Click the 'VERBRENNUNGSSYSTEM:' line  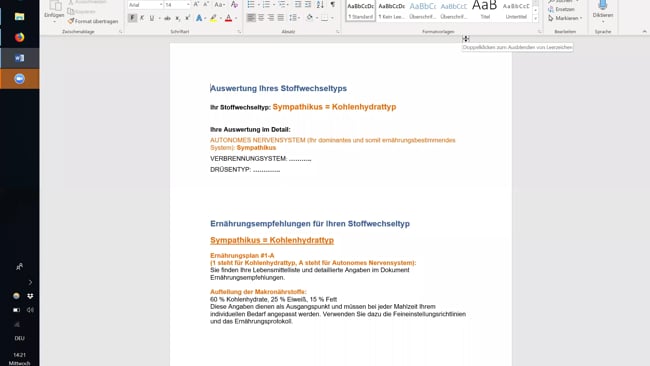260,159
